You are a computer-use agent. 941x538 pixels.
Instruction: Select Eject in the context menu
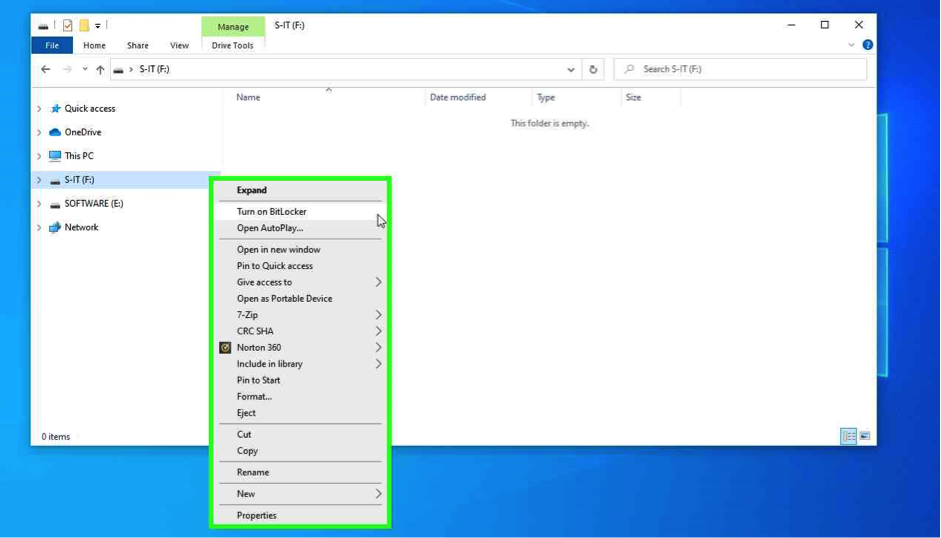click(x=246, y=413)
